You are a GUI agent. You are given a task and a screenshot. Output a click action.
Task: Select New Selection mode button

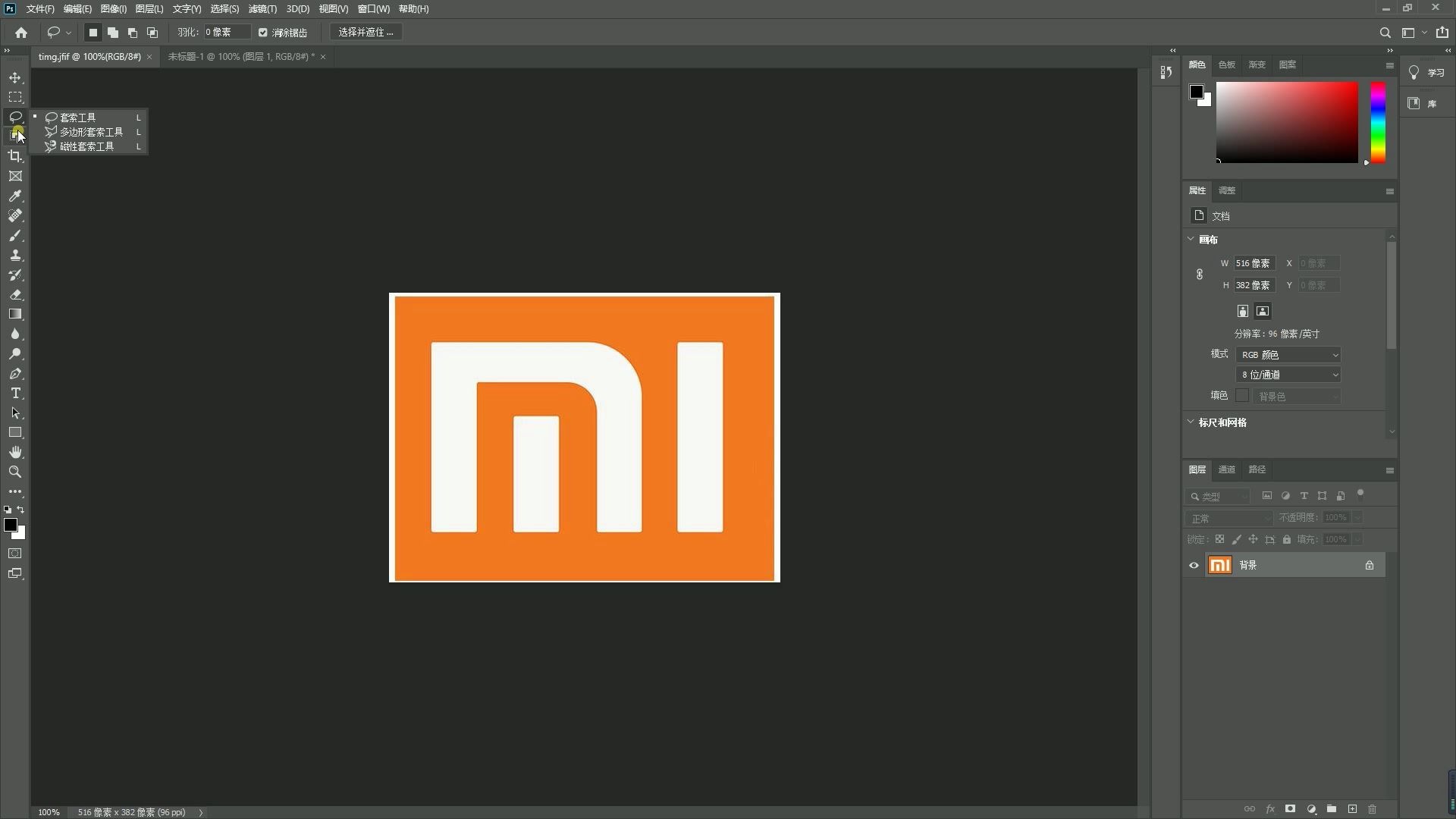click(x=93, y=33)
